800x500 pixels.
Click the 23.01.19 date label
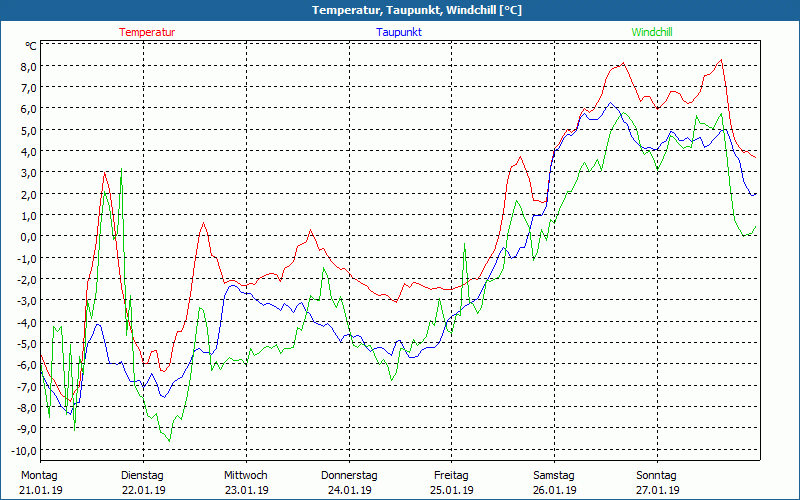pyautogui.click(x=246, y=490)
